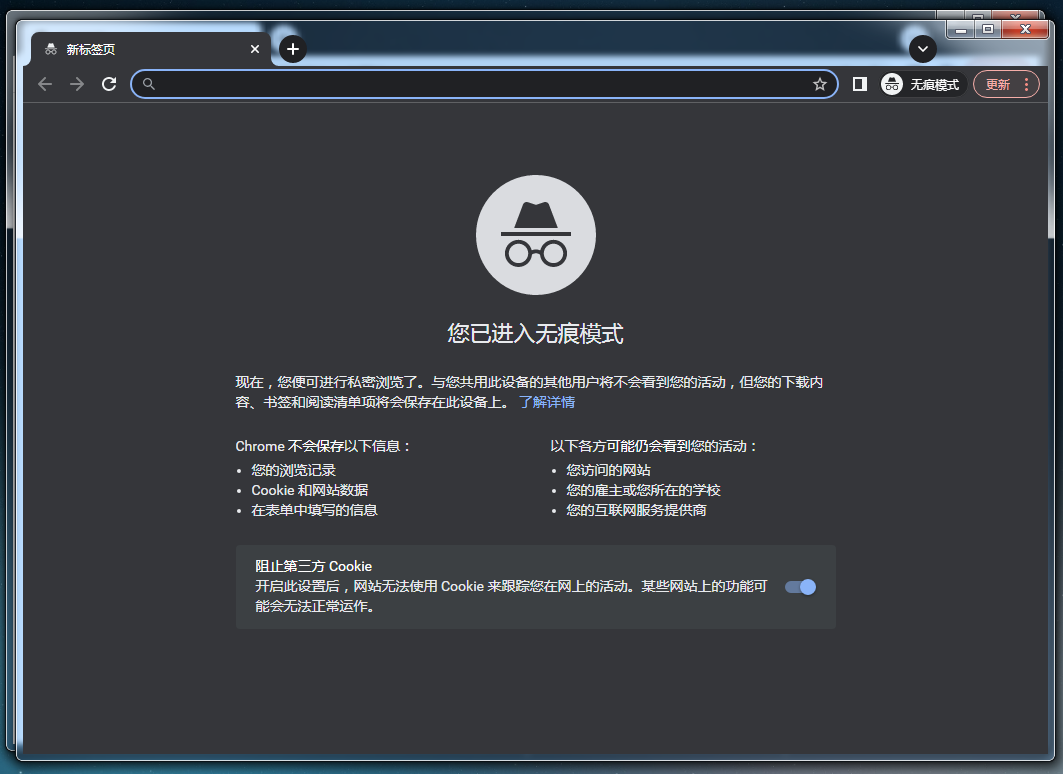The width and height of the screenshot is (1063, 774).
Task: Click the text 您的浏览记录
Action: pos(294,470)
